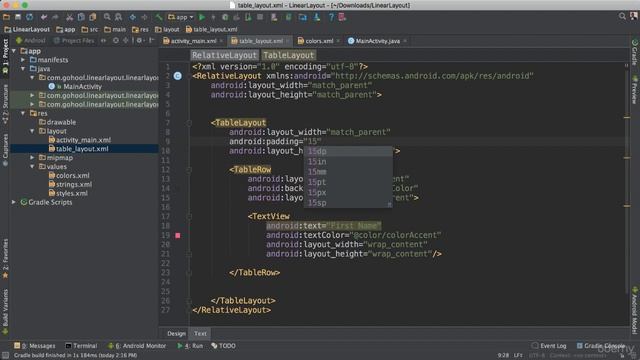Click the Help question mark icon
The image size is (640, 360).
331,17
